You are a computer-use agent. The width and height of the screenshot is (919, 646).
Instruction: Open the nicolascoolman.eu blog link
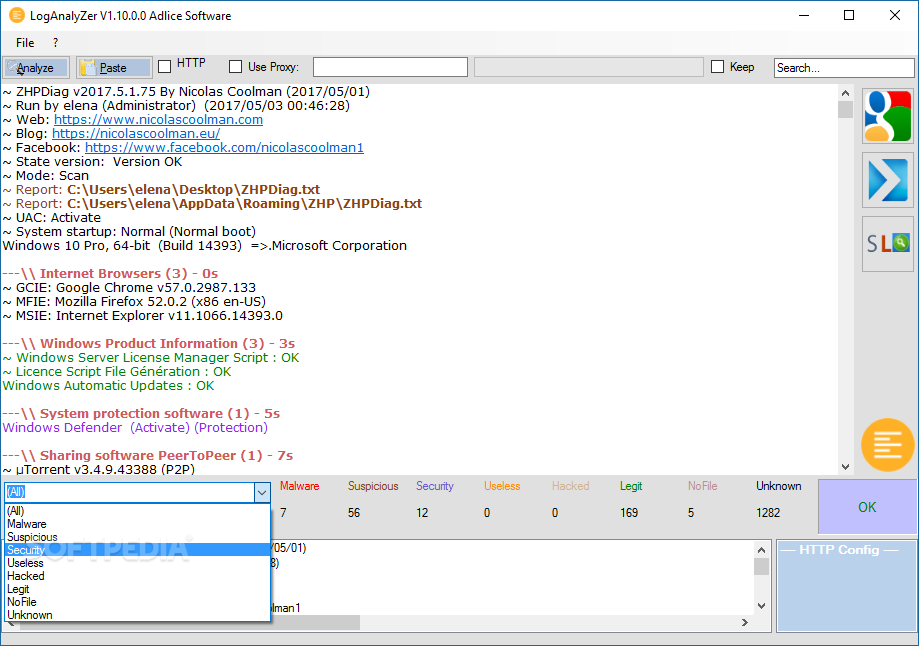(136, 134)
